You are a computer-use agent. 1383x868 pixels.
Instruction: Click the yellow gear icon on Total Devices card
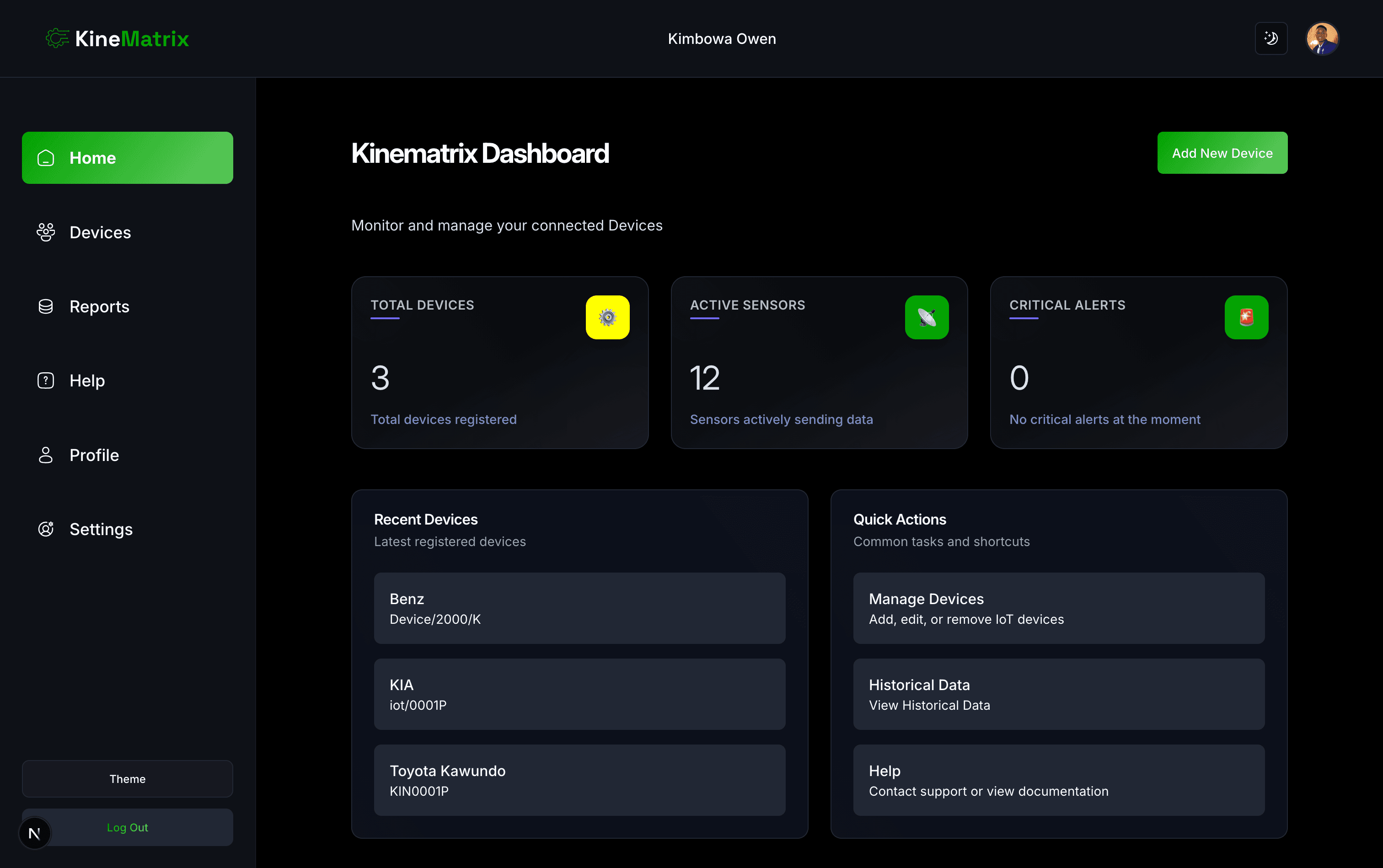pyautogui.click(x=607, y=317)
